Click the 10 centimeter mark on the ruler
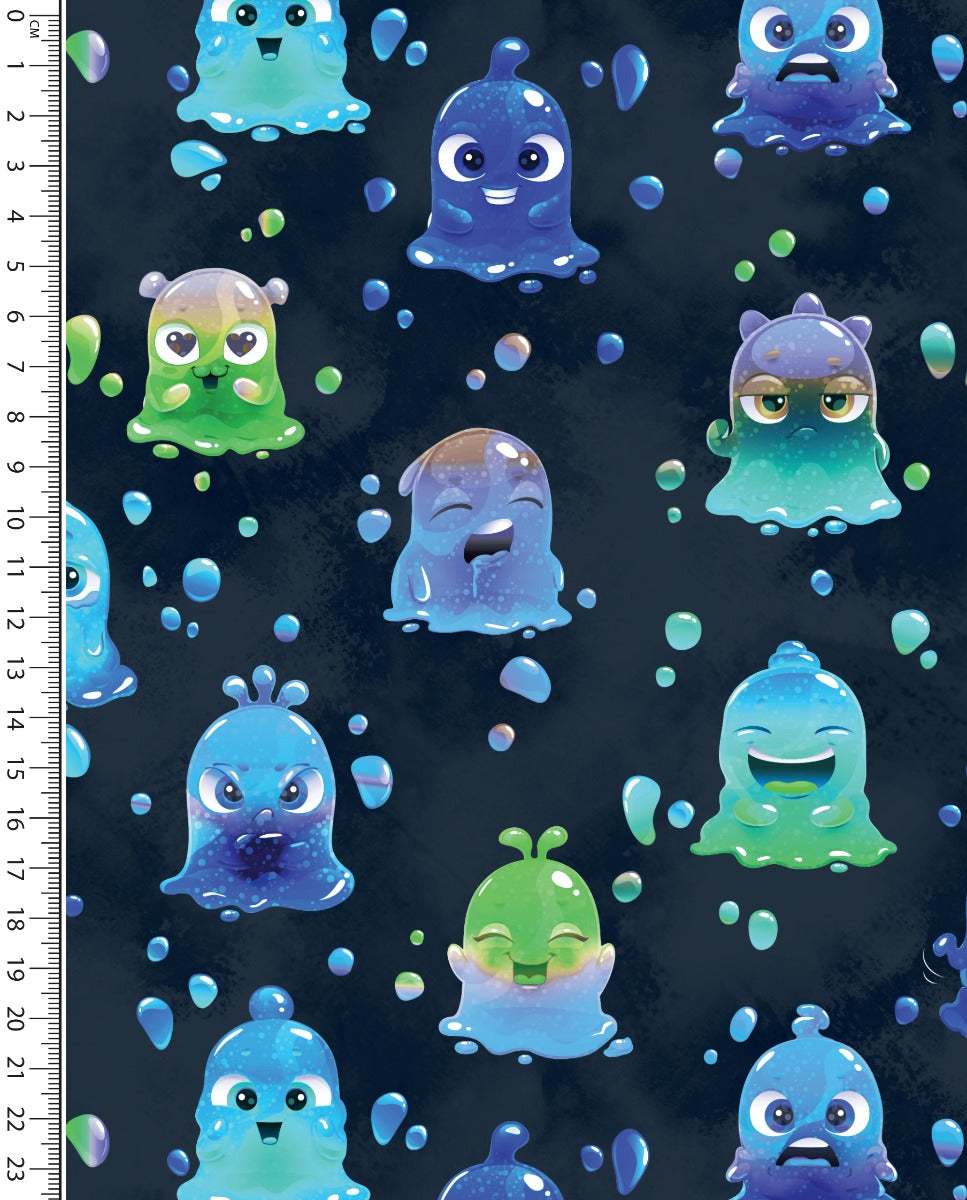This screenshot has height=1200, width=967. pos(16,517)
